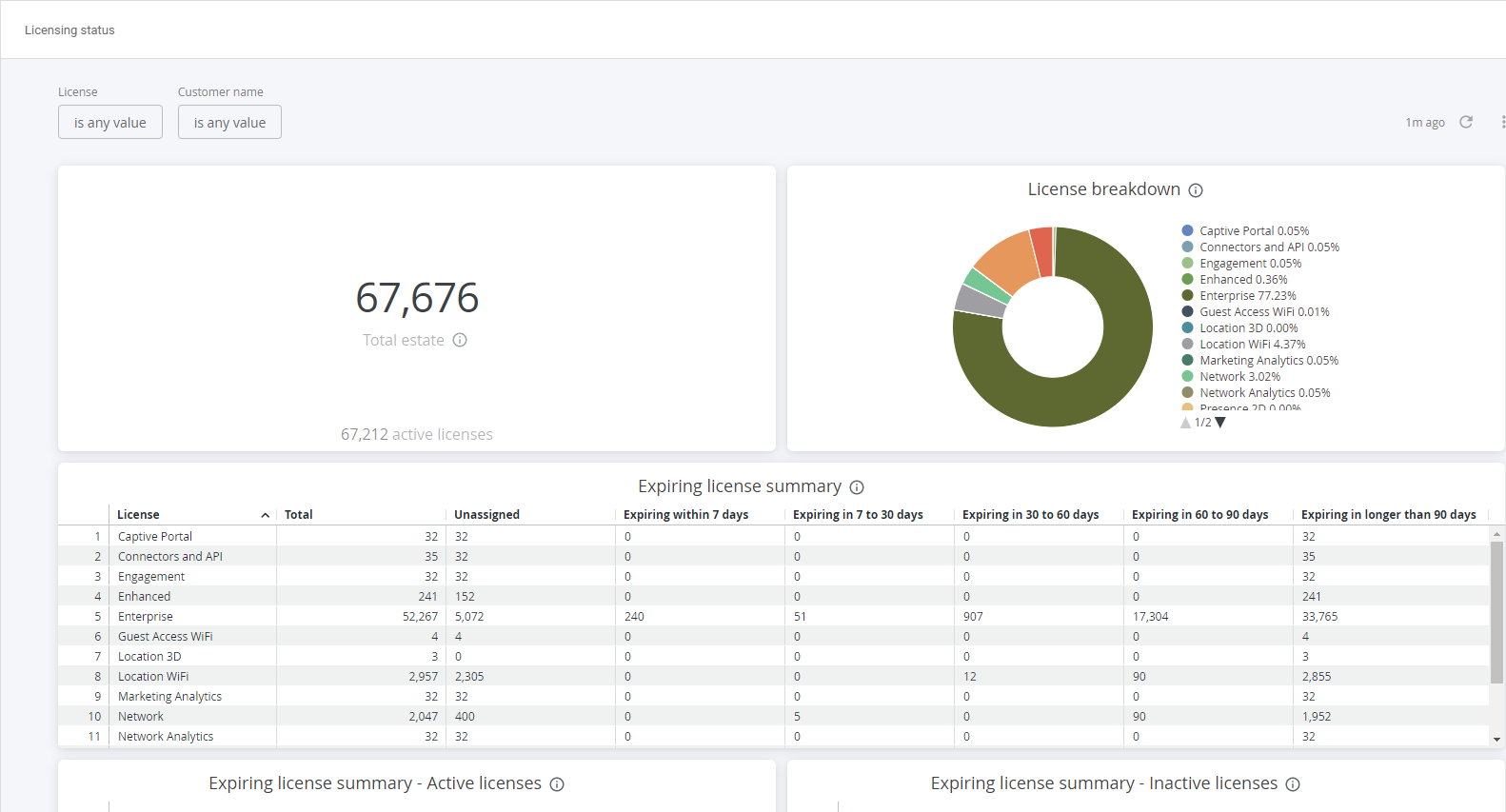The width and height of the screenshot is (1506, 812).
Task: Click info icon for Active licenses summary
Action: click(x=557, y=784)
